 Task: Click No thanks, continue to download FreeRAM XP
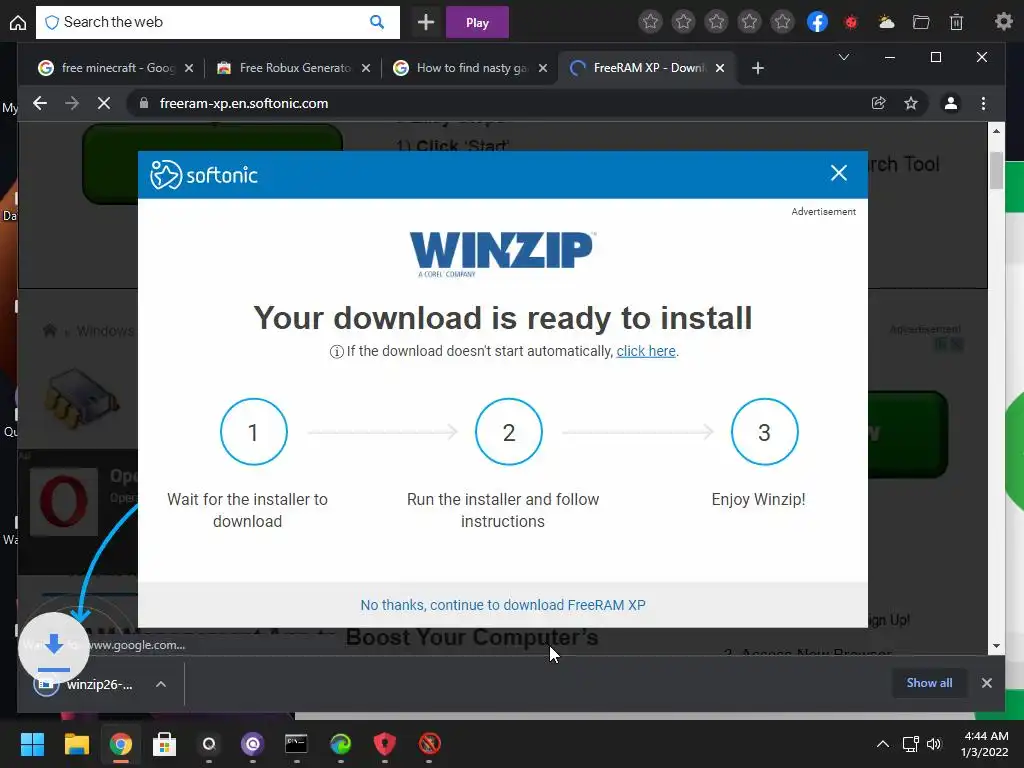pyautogui.click(x=503, y=605)
